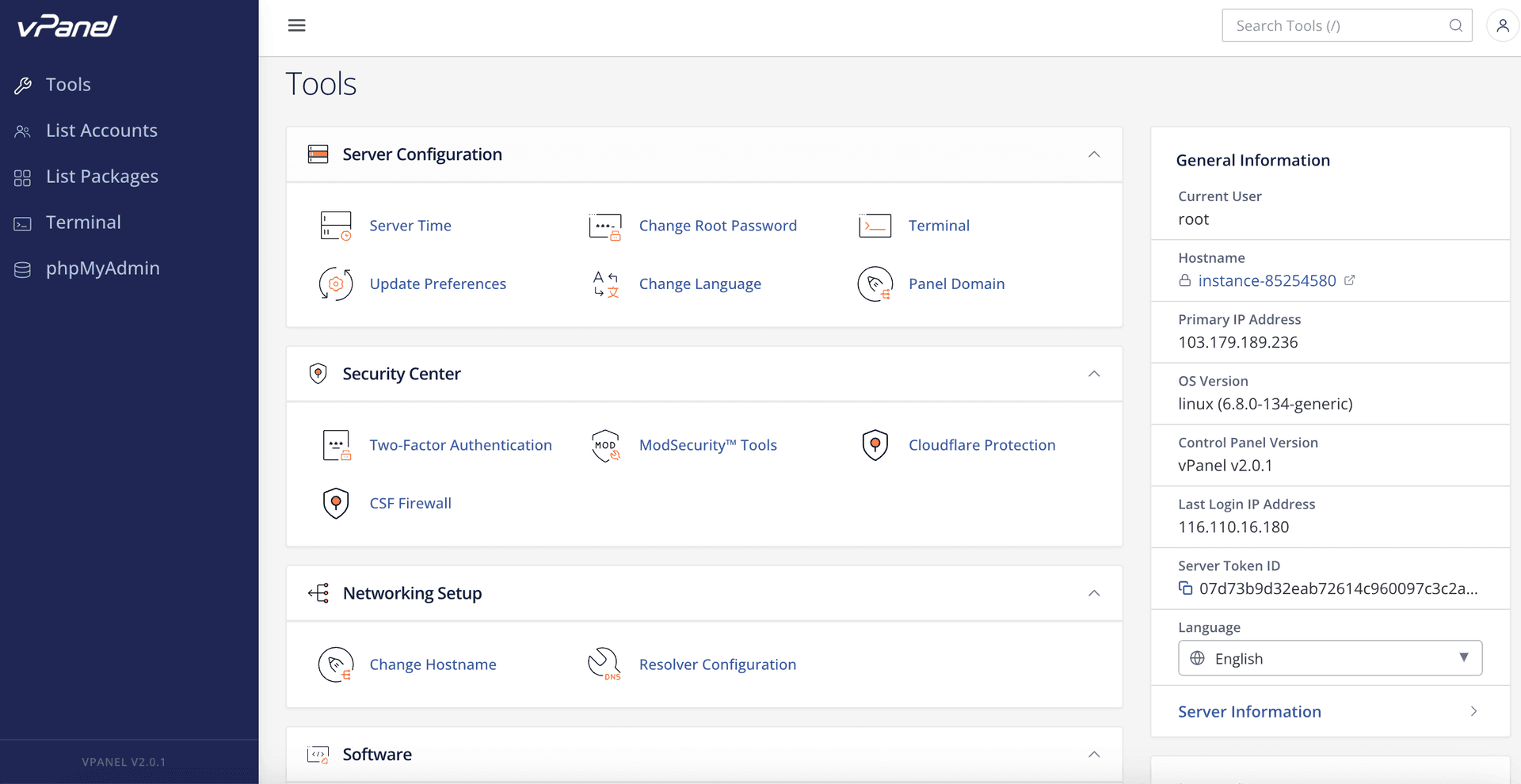This screenshot has width=1521, height=784.
Task: Open List Accounts in sidebar
Action: [x=101, y=131]
